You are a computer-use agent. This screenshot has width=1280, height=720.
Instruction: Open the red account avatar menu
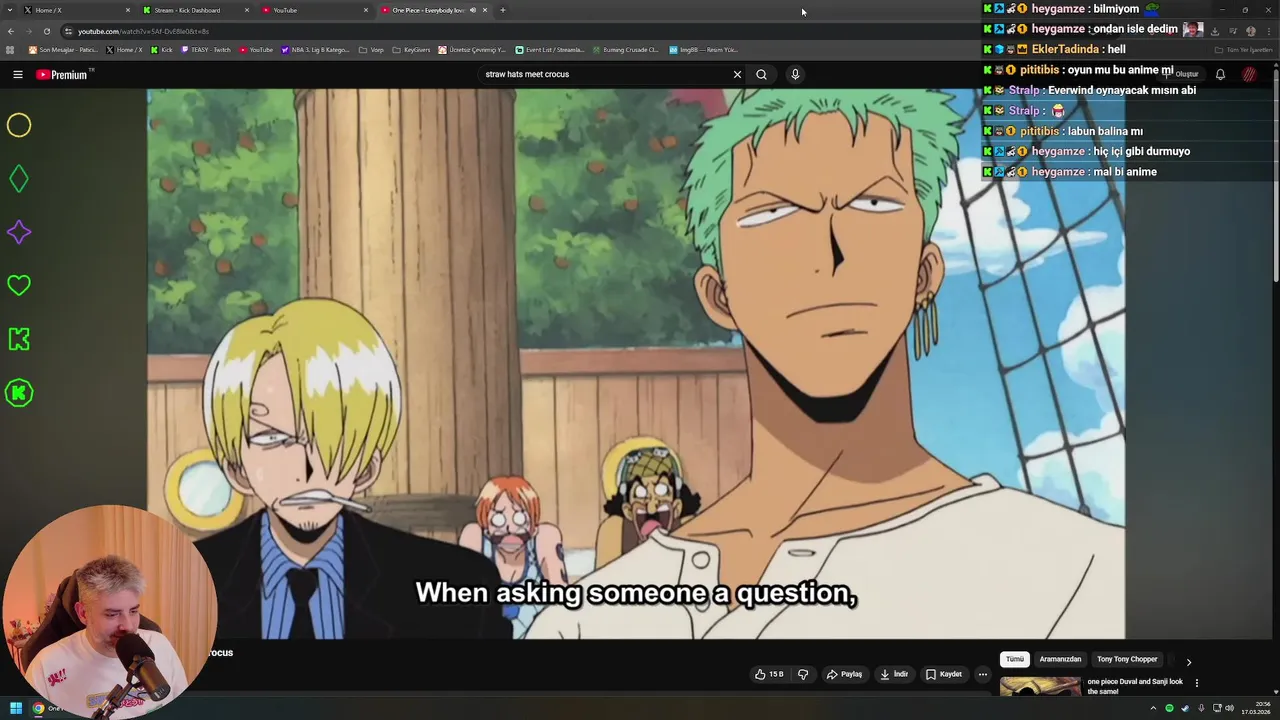click(1249, 74)
